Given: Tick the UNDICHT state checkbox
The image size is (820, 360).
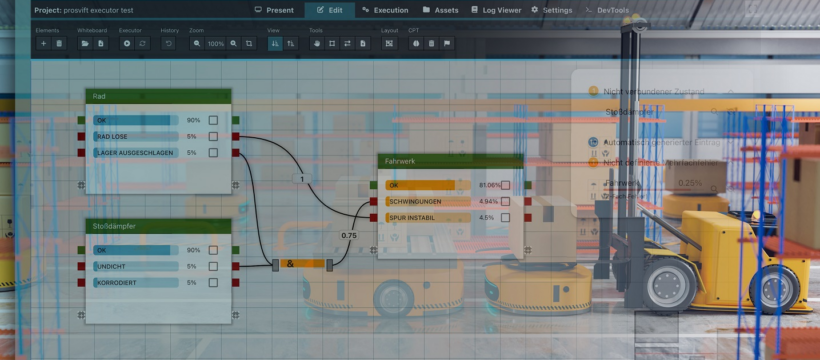Looking at the screenshot, I should click(x=213, y=266).
